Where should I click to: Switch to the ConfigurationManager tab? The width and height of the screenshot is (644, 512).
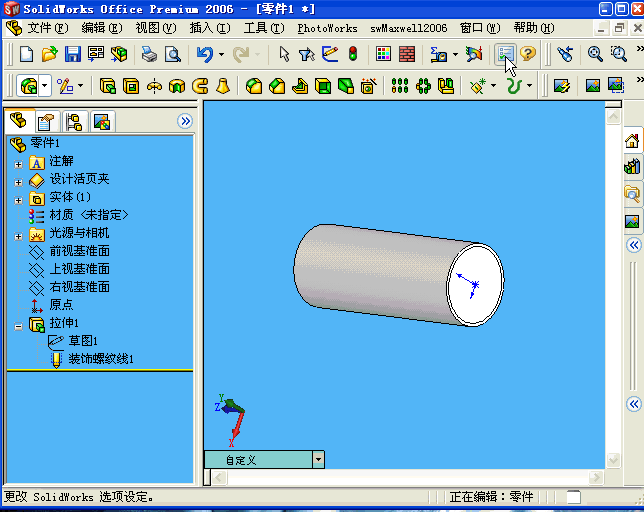(74, 122)
